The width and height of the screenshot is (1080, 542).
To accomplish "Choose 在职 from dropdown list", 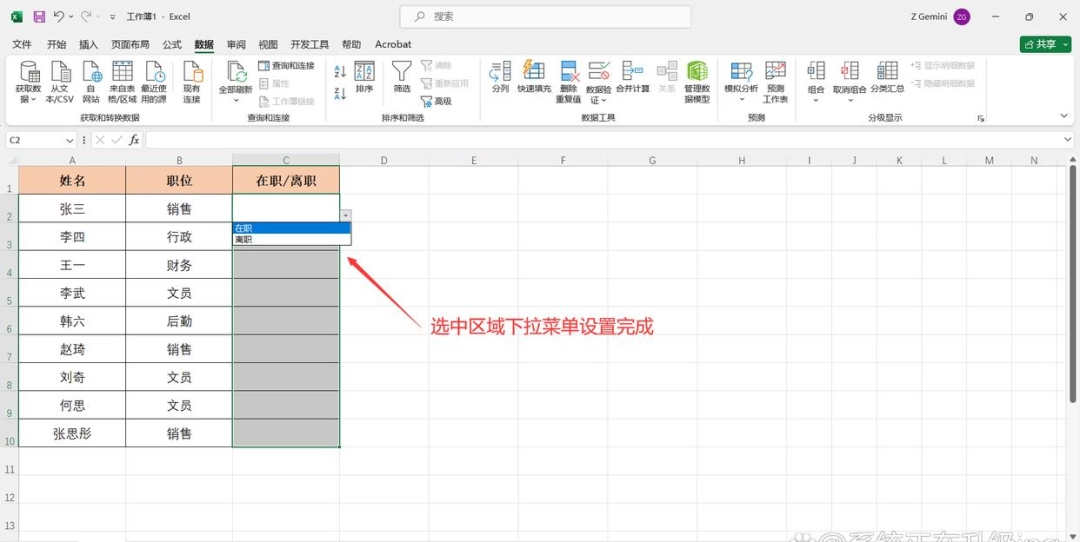I will 292,228.
